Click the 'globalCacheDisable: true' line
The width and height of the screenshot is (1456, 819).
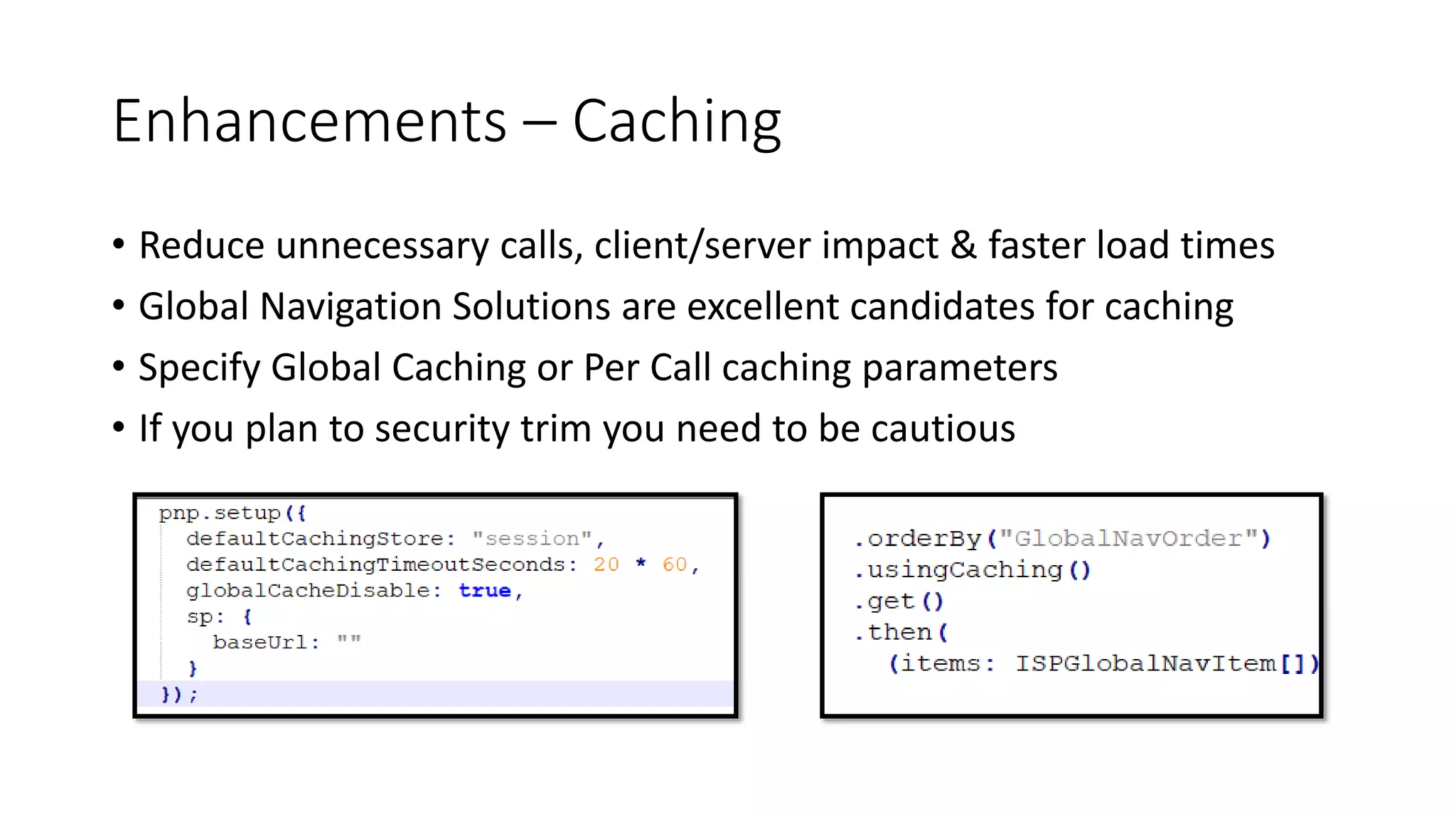tap(354, 591)
